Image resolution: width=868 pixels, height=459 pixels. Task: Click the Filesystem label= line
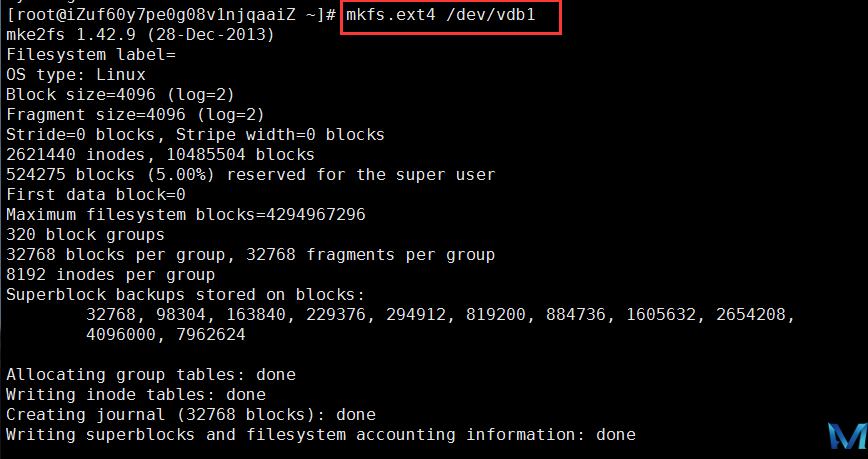click(91, 55)
